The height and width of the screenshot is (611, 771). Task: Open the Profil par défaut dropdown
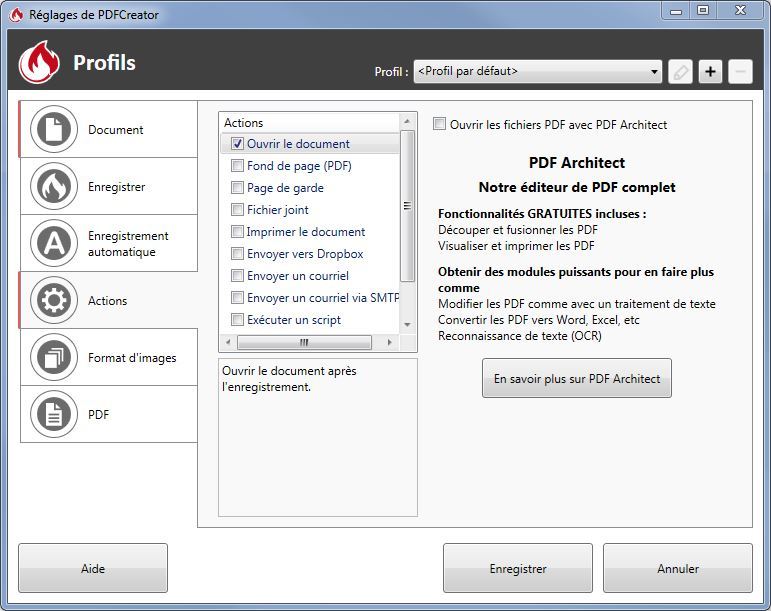[x=538, y=72]
